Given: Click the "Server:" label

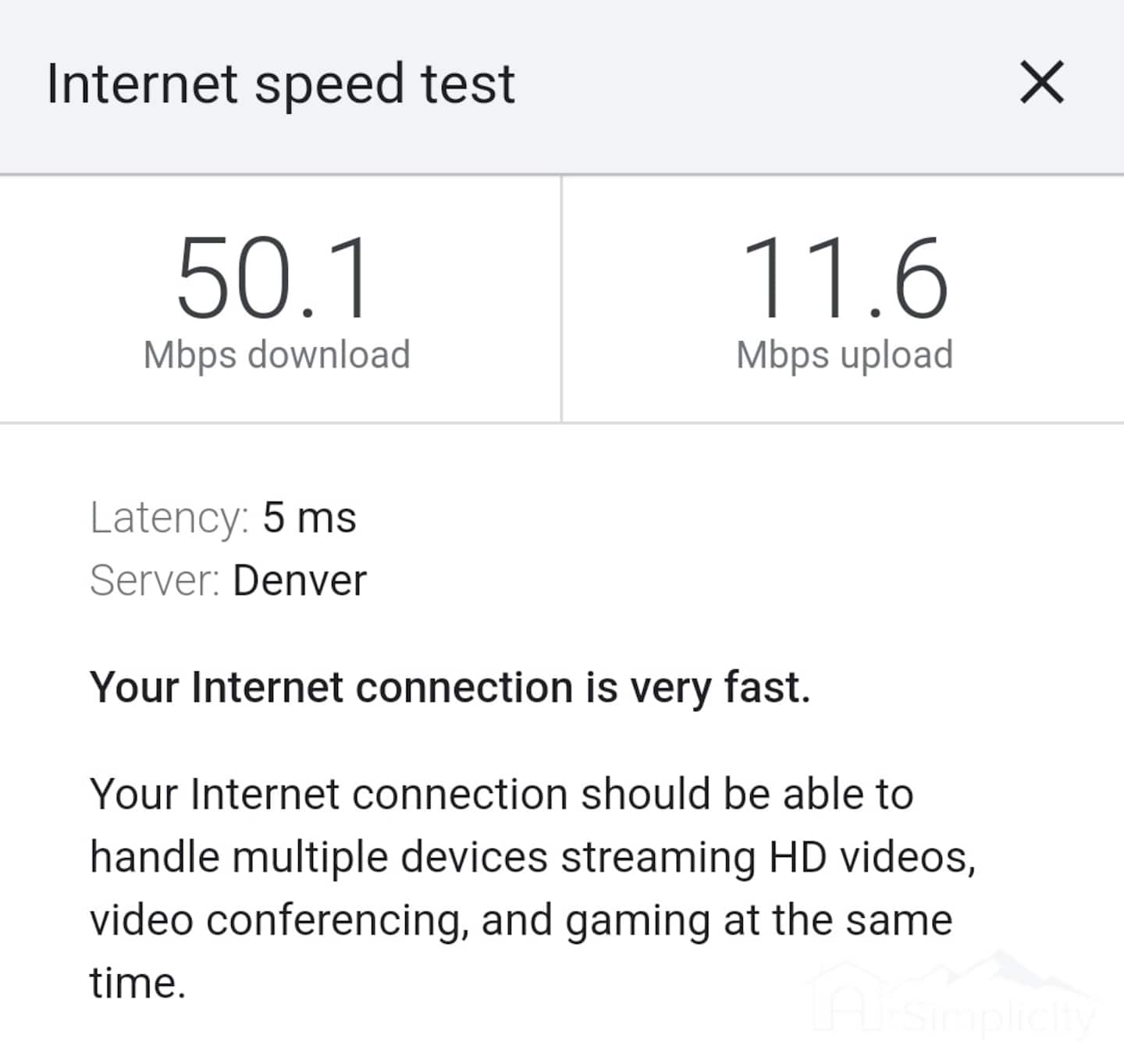Looking at the screenshot, I should click(155, 581).
